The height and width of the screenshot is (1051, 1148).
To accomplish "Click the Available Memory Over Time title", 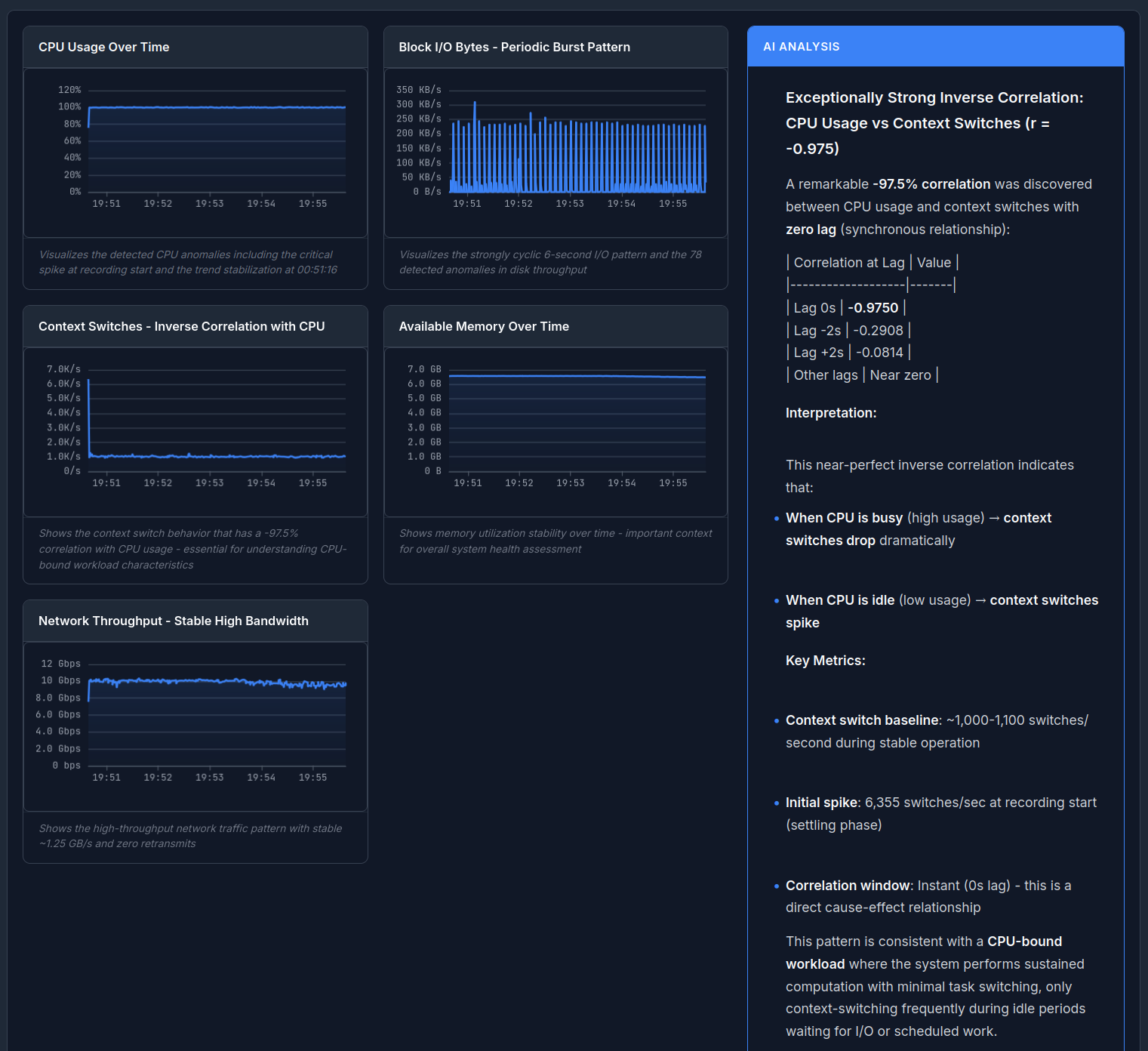I will tap(484, 326).
